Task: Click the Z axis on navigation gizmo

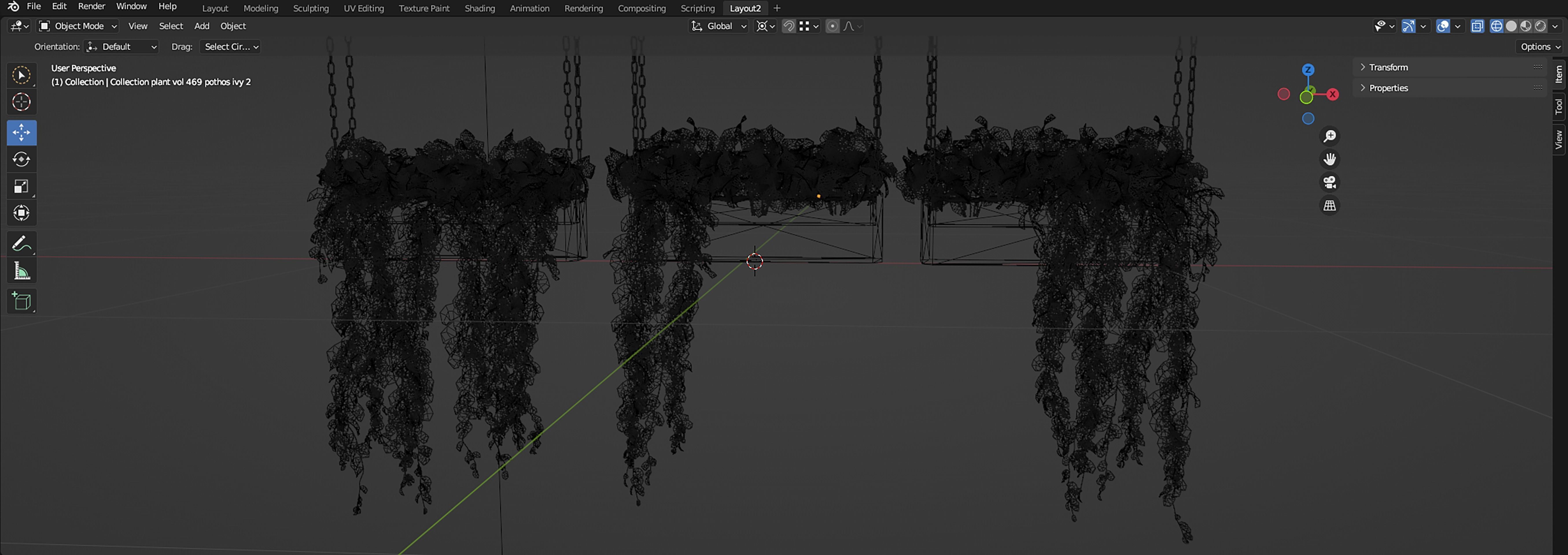Action: (1308, 70)
